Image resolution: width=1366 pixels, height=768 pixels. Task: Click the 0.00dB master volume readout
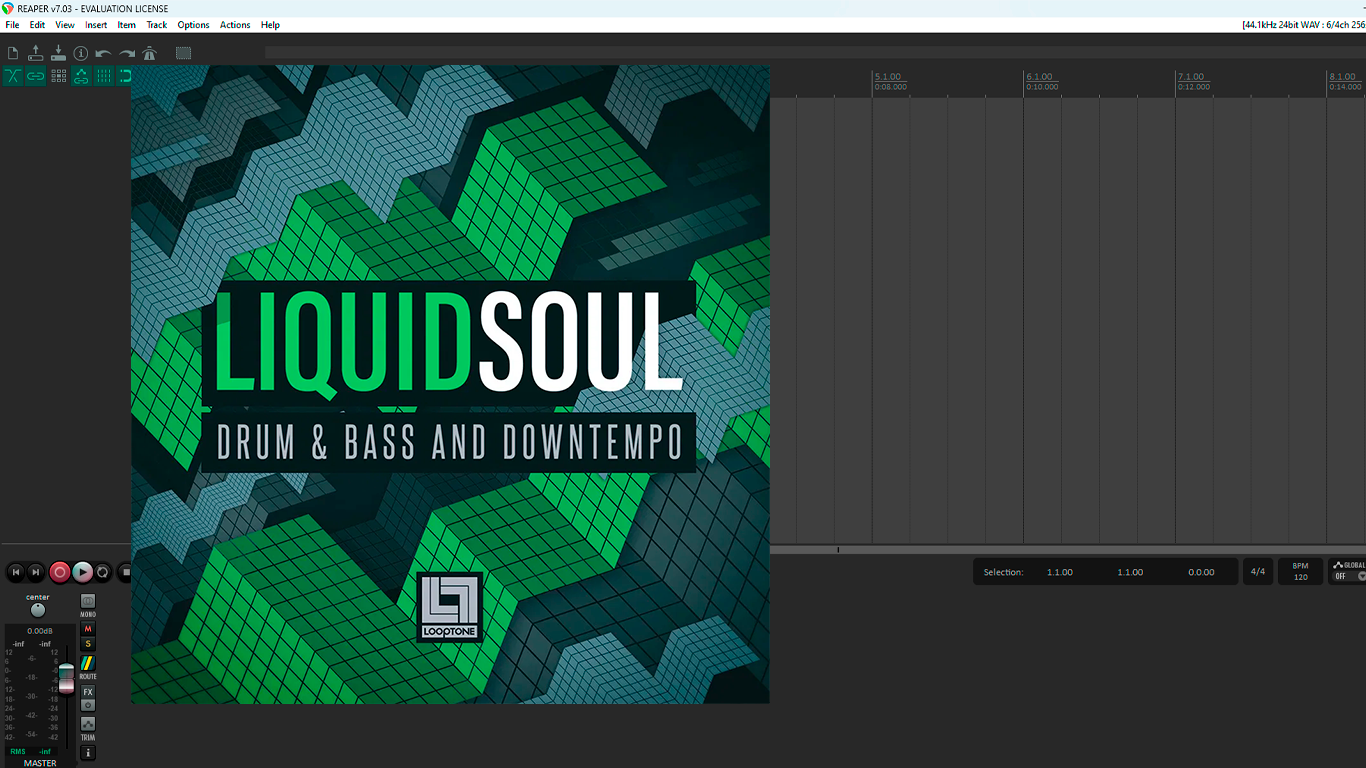click(40, 631)
